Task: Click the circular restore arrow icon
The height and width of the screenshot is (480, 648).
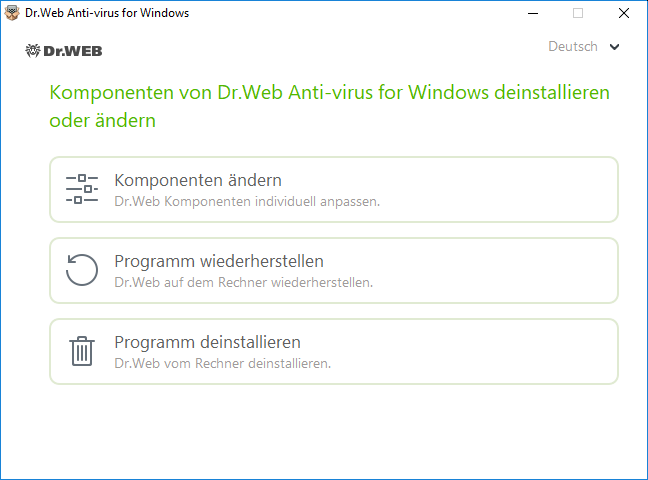Action: 82,270
